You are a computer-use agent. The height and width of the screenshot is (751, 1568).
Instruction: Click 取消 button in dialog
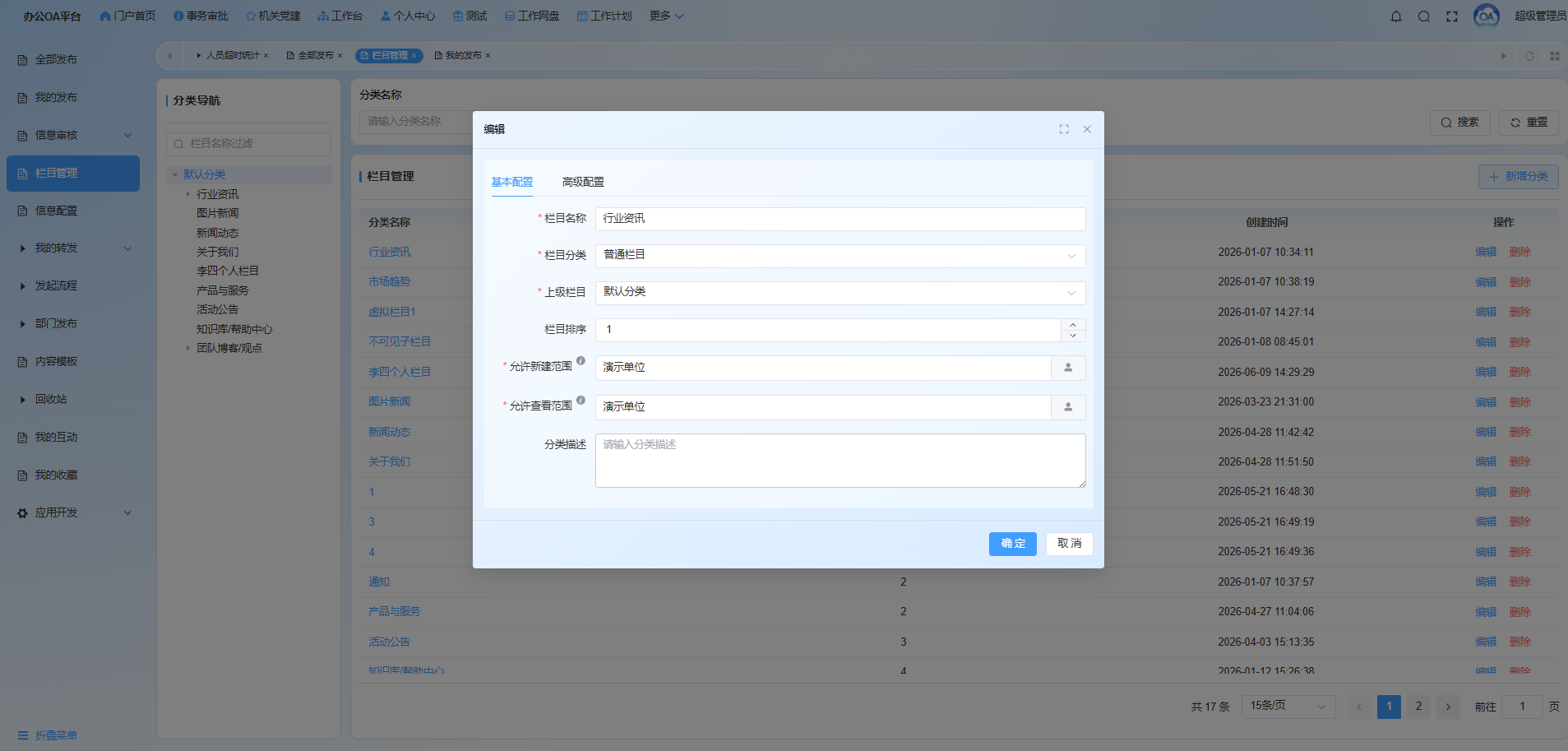coord(1069,544)
